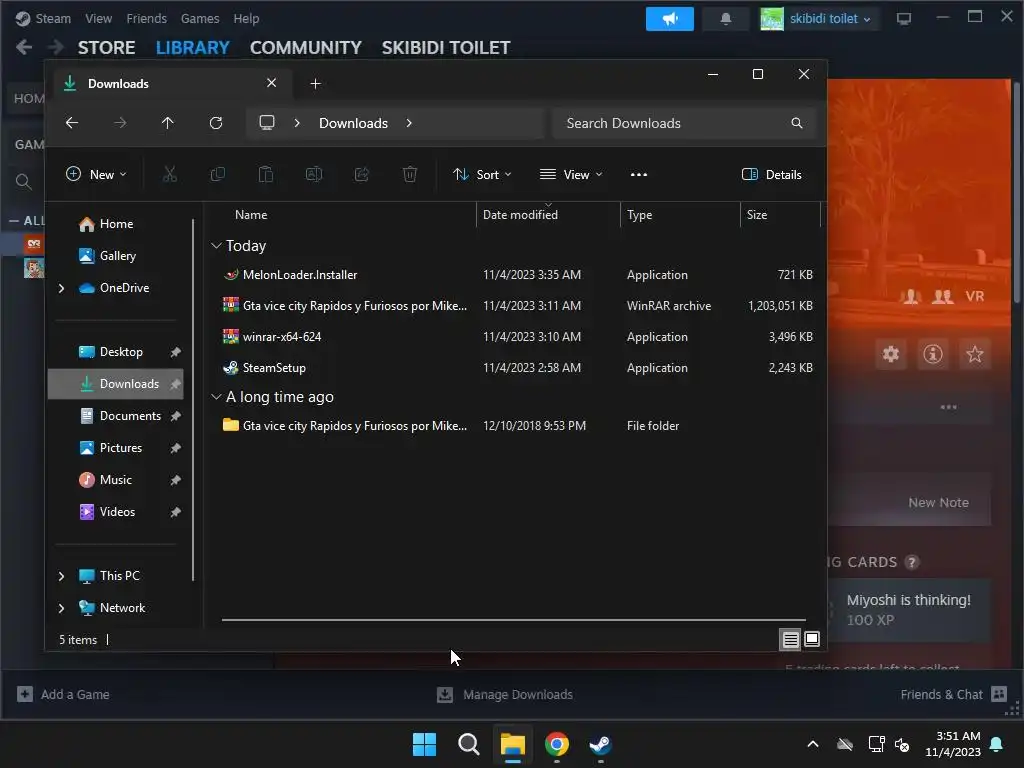Click the Delete trash can icon
The height and width of the screenshot is (768, 1024).
click(x=409, y=174)
